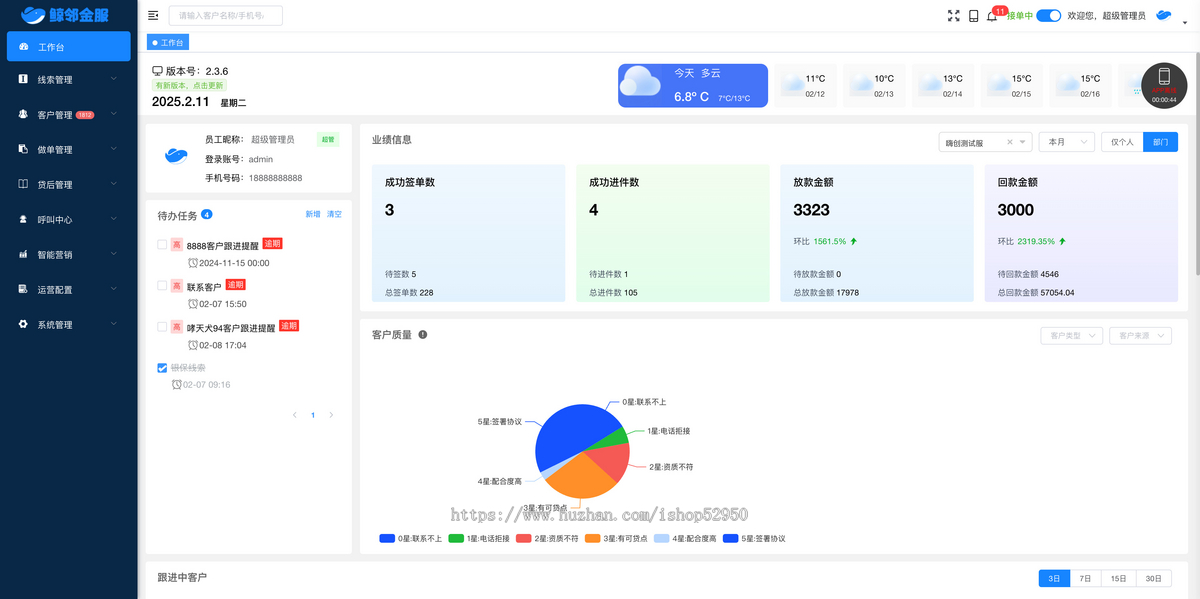Click the 工作台 dashboard sidebar icon
Image resolution: width=1200 pixels, height=599 pixels.
click(x=24, y=47)
